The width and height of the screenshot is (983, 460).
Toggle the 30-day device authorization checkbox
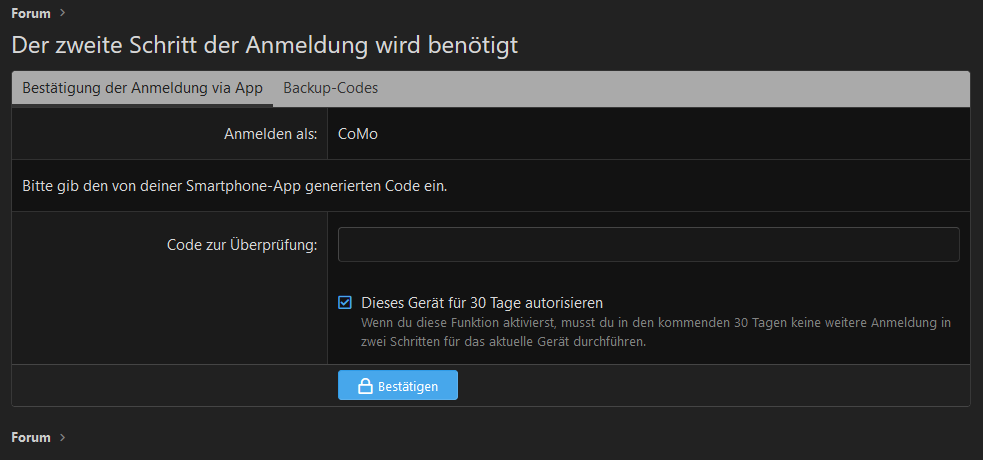coord(345,302)
